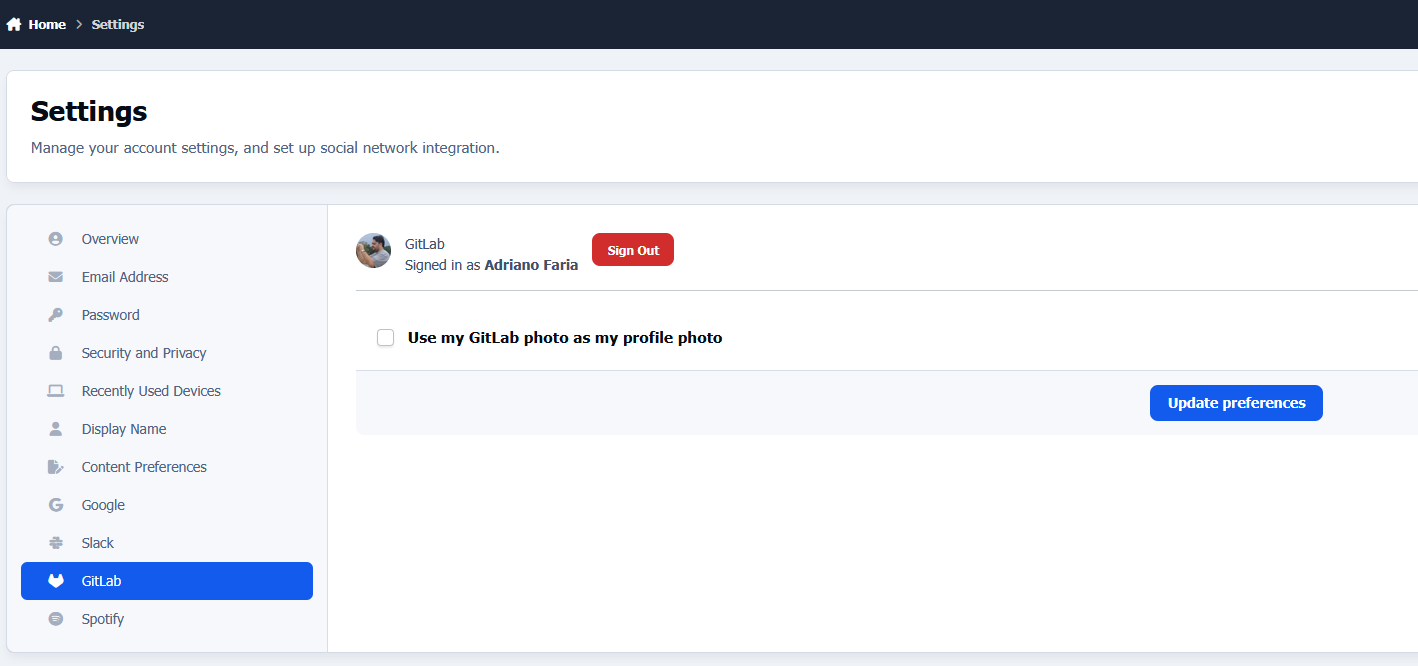
Task: Select the GitLab integration item
Action: click(167, 581)
